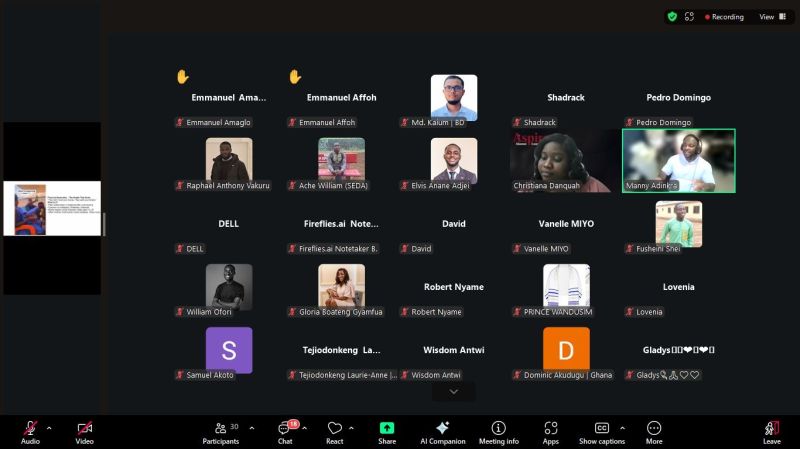Show next page of participants chevron
Image resolution: width=800 pixels, height=449 pixels.
pos(454,391)
